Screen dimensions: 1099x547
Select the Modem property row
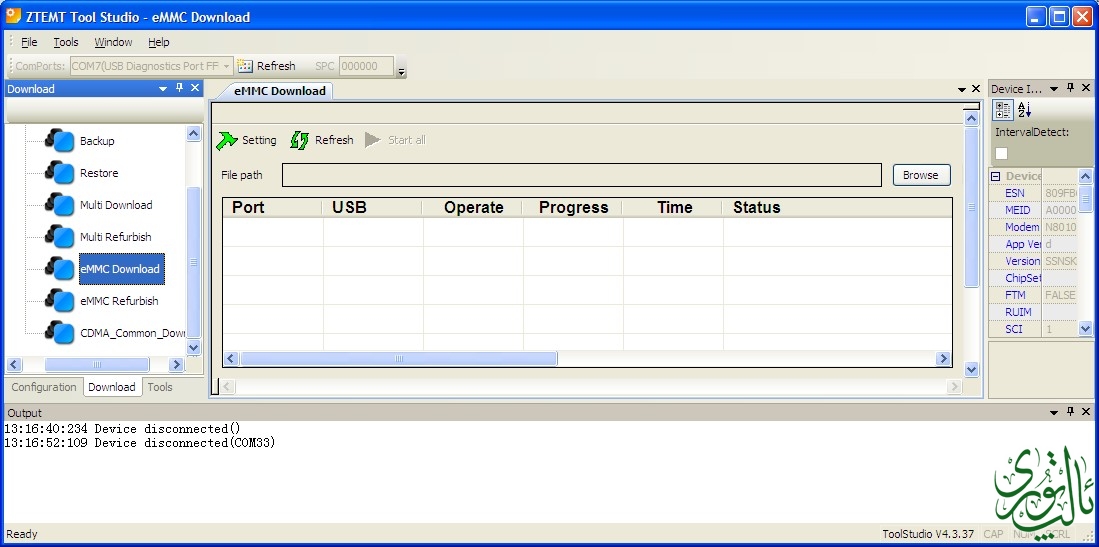(x=1033, y=227)
